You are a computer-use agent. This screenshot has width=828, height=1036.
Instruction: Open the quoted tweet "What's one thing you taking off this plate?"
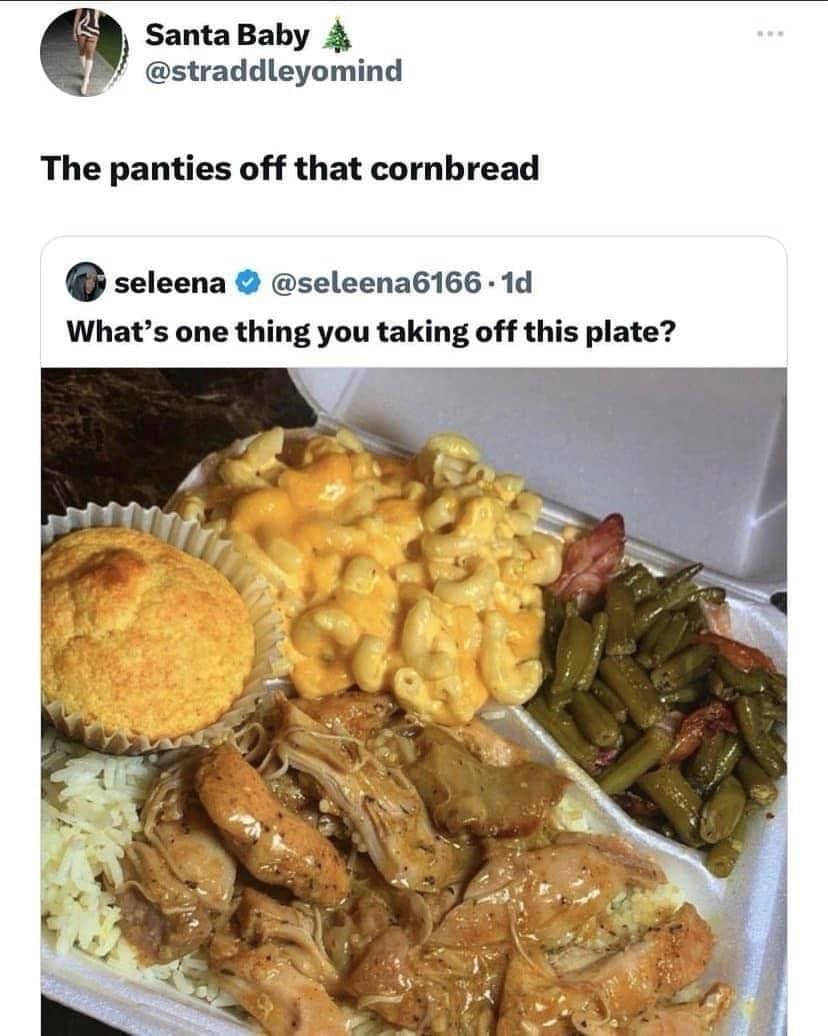click(371, 331)
